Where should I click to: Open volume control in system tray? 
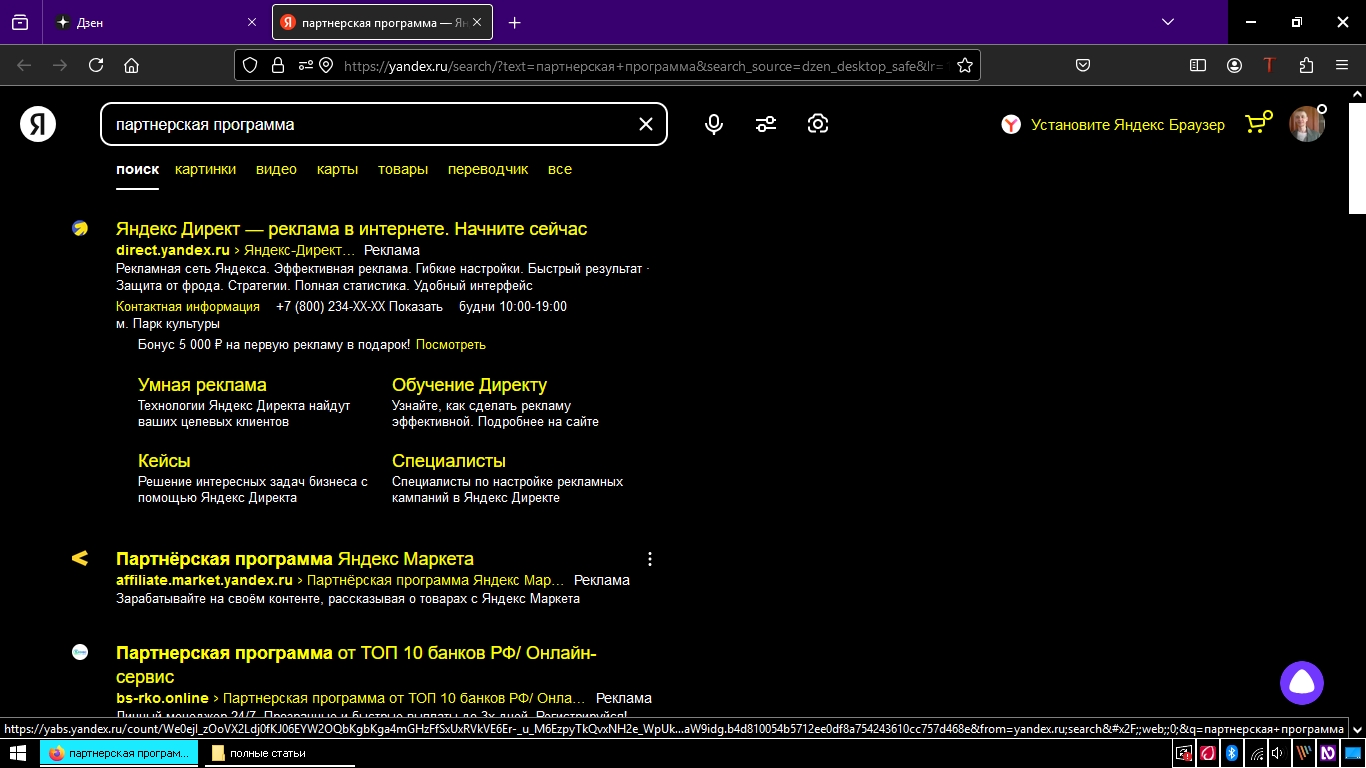1278,753
